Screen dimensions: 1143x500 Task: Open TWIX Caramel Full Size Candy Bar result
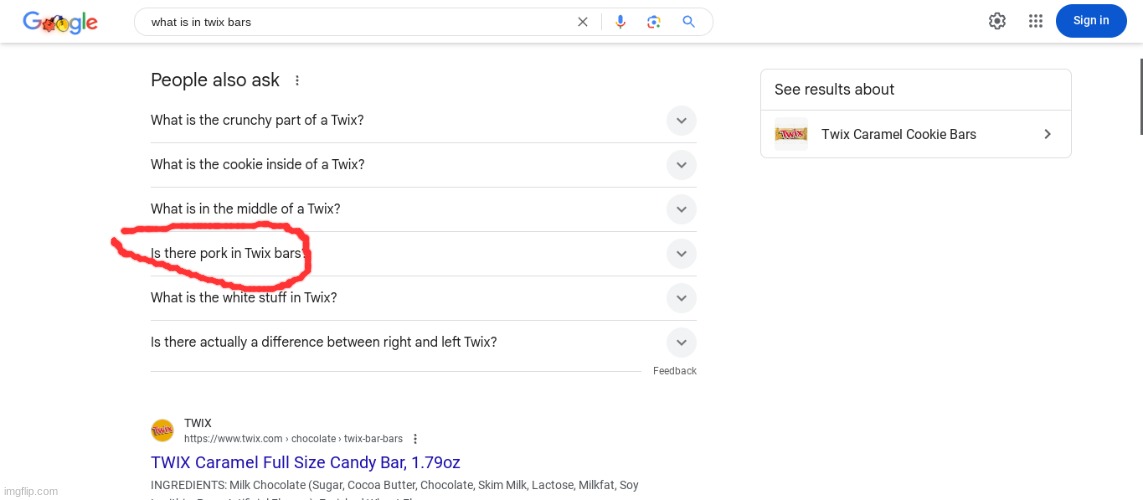305,463
